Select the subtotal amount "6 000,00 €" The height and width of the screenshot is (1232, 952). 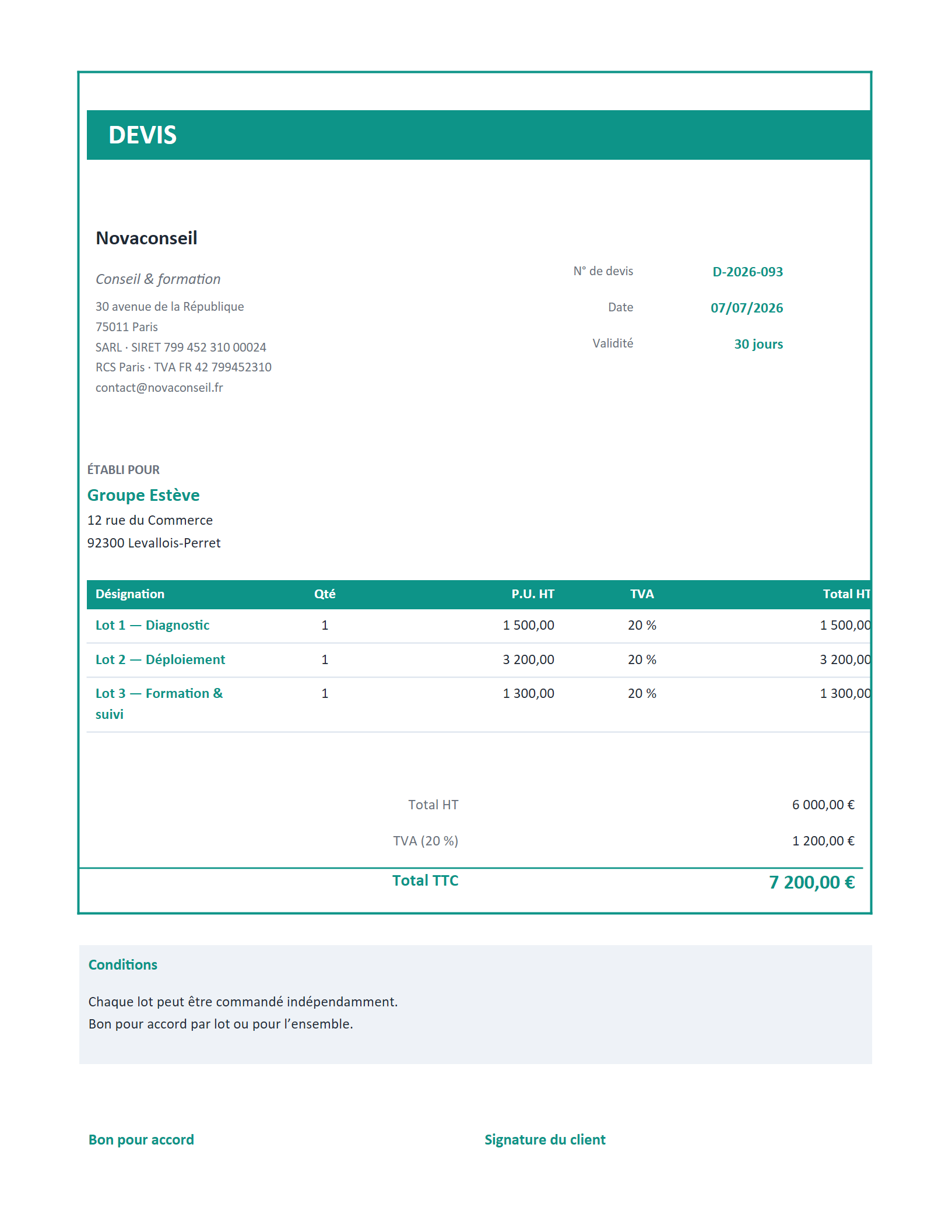pyautogui.click(x=823, y=805)
